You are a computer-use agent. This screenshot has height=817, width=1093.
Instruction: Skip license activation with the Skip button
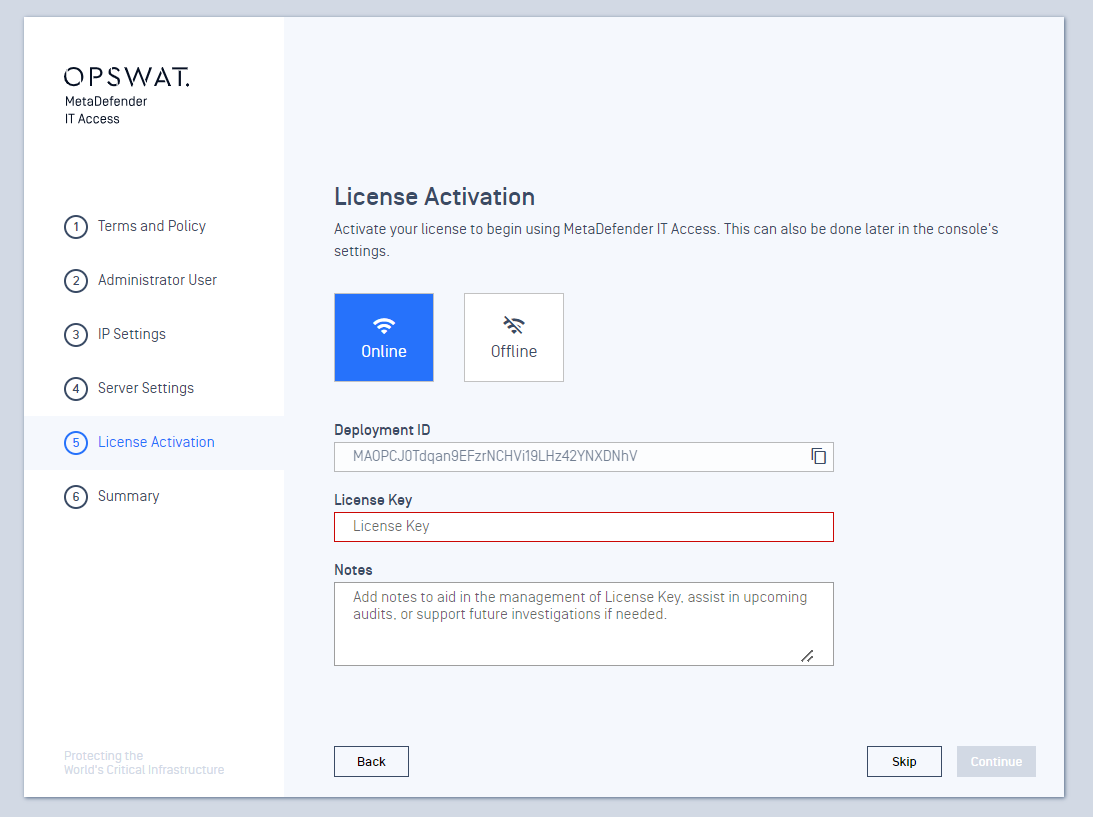coord(904,761)
